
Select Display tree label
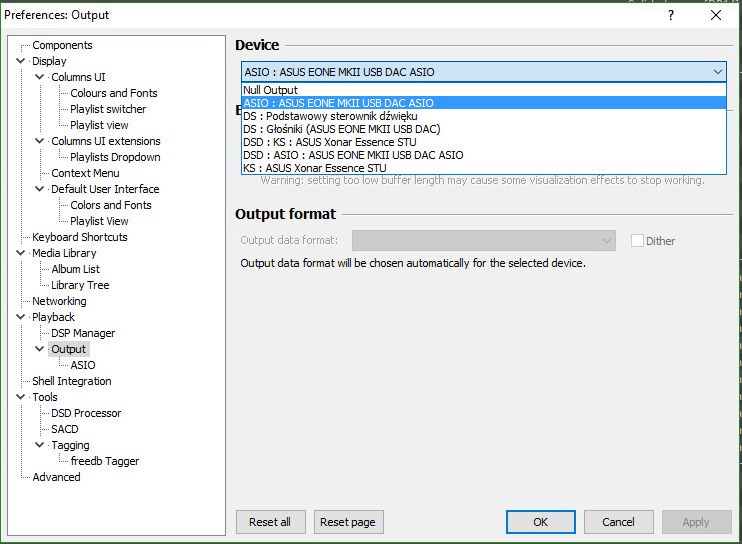pyautogui.click(x=49, y=61)
